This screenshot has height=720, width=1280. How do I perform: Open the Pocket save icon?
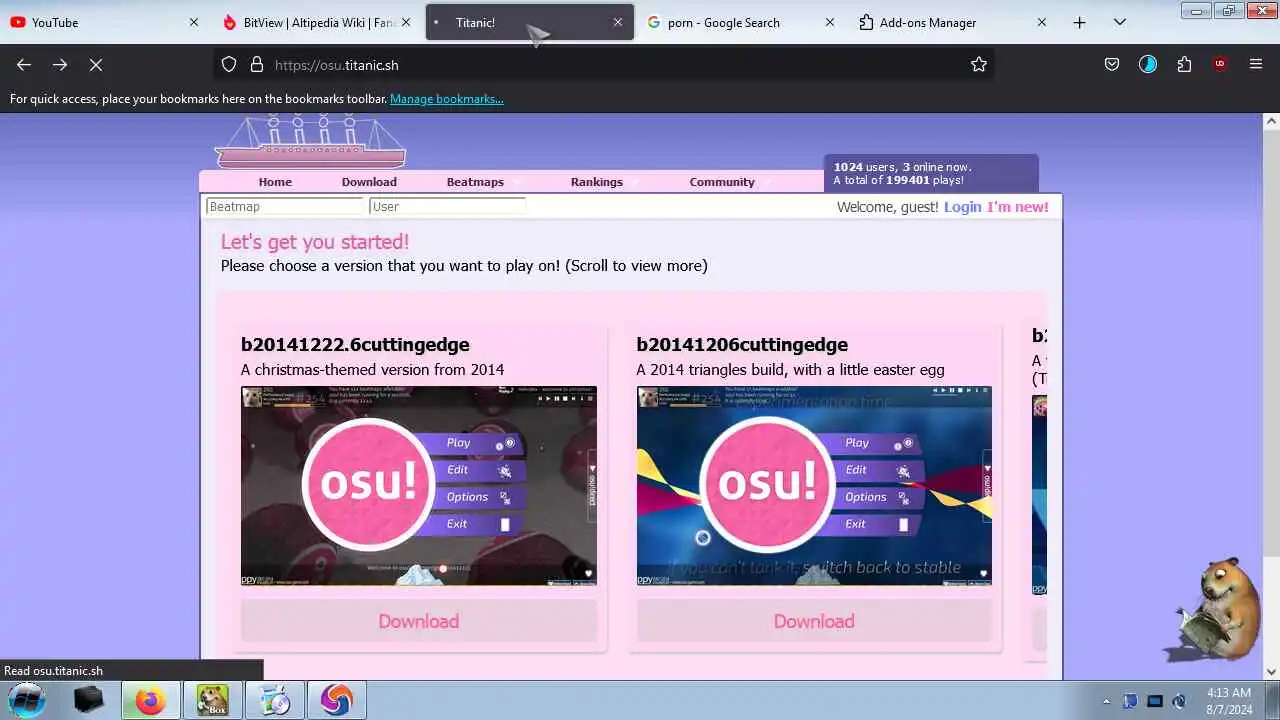[1112, 64]
